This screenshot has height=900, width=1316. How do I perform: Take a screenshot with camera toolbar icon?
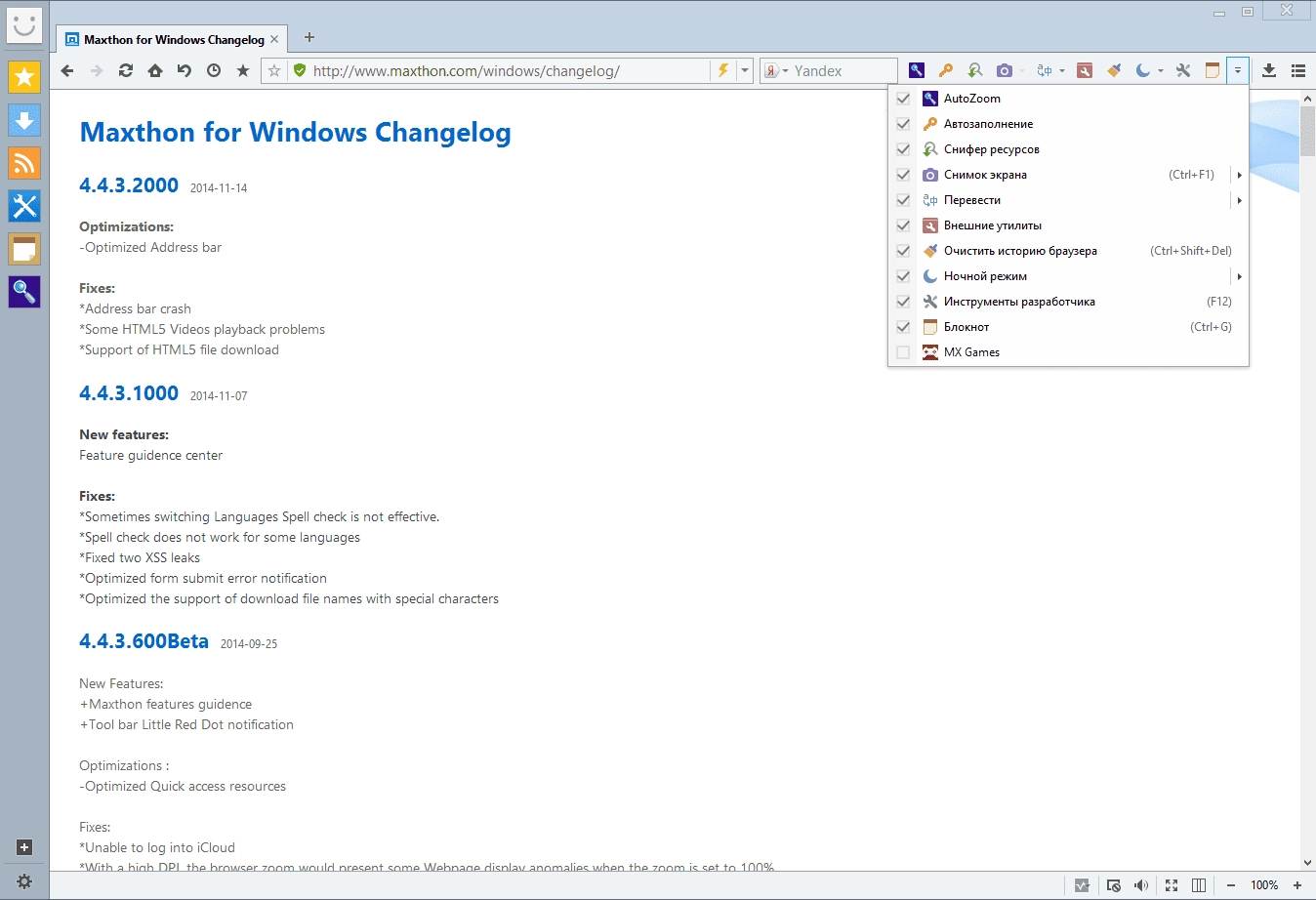click(1004, 70)
